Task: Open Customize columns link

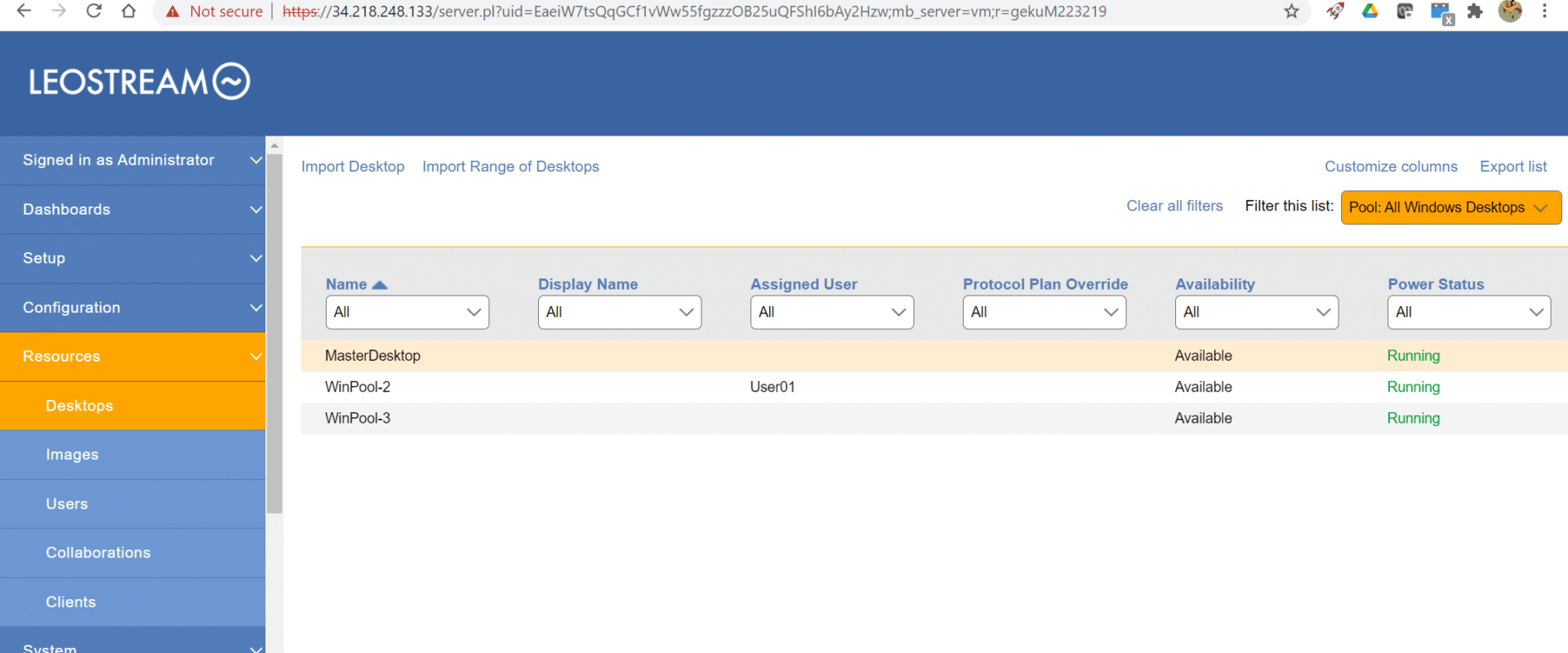Action: (1391, 167)
